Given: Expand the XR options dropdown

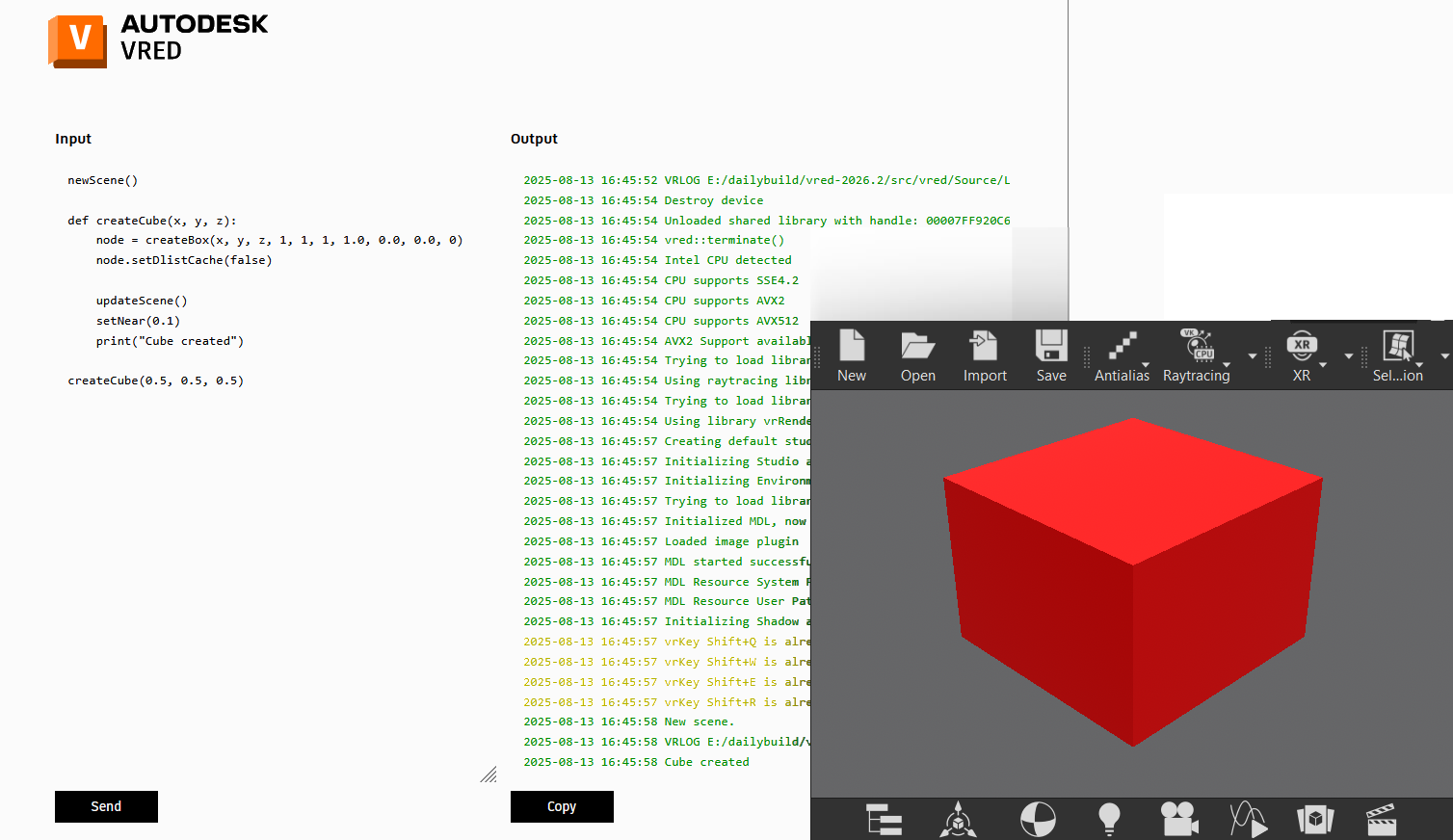Looking at the screenshot, I should [x=1325, y=364].
